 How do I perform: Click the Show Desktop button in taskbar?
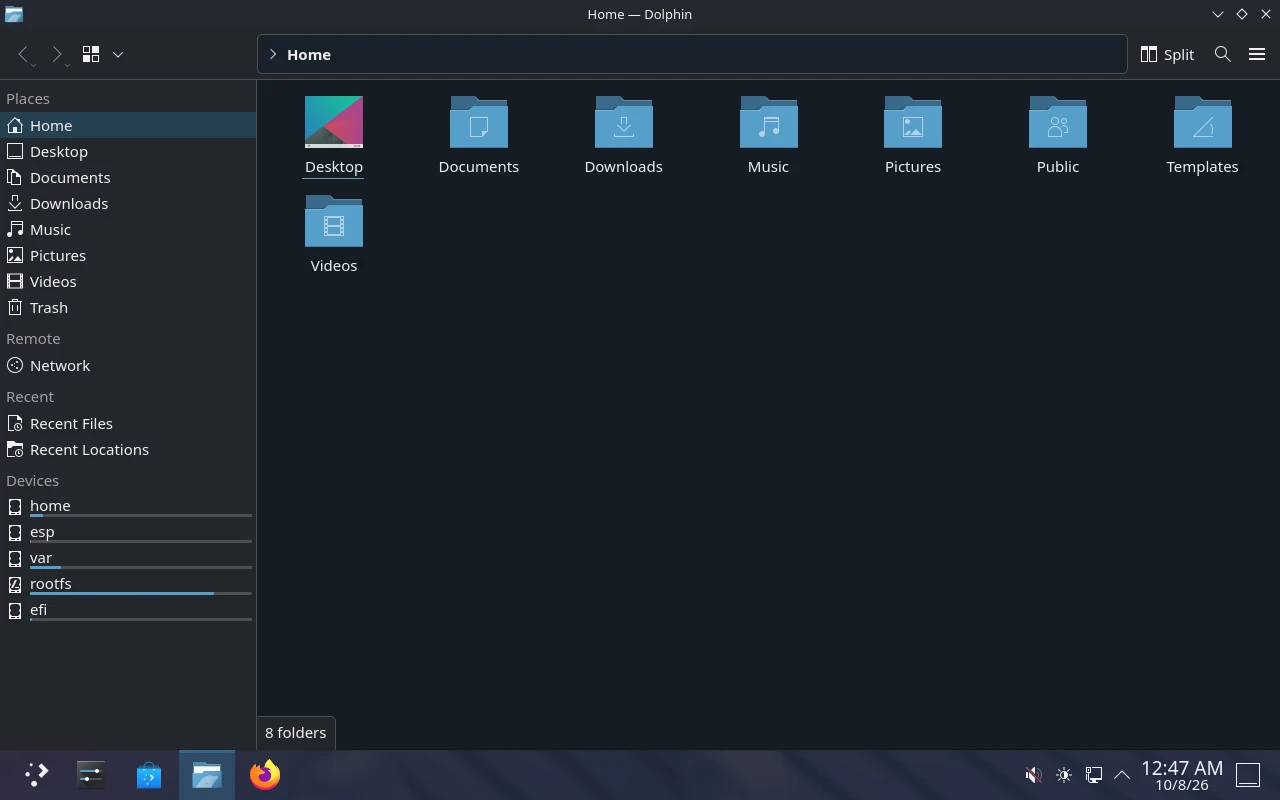[x=1248, y=775]
